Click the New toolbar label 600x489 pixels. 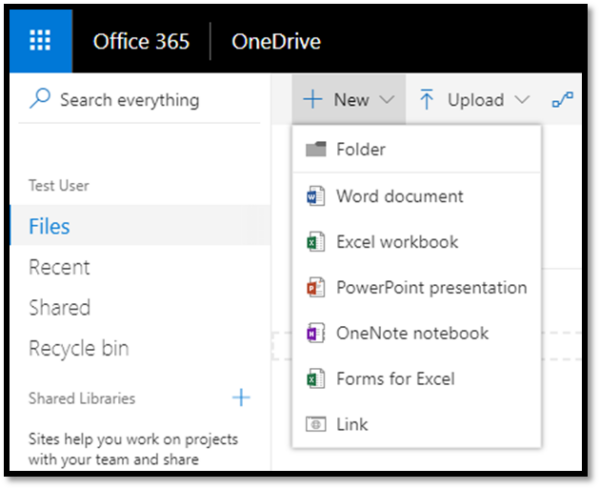click(x=351, y=100)
